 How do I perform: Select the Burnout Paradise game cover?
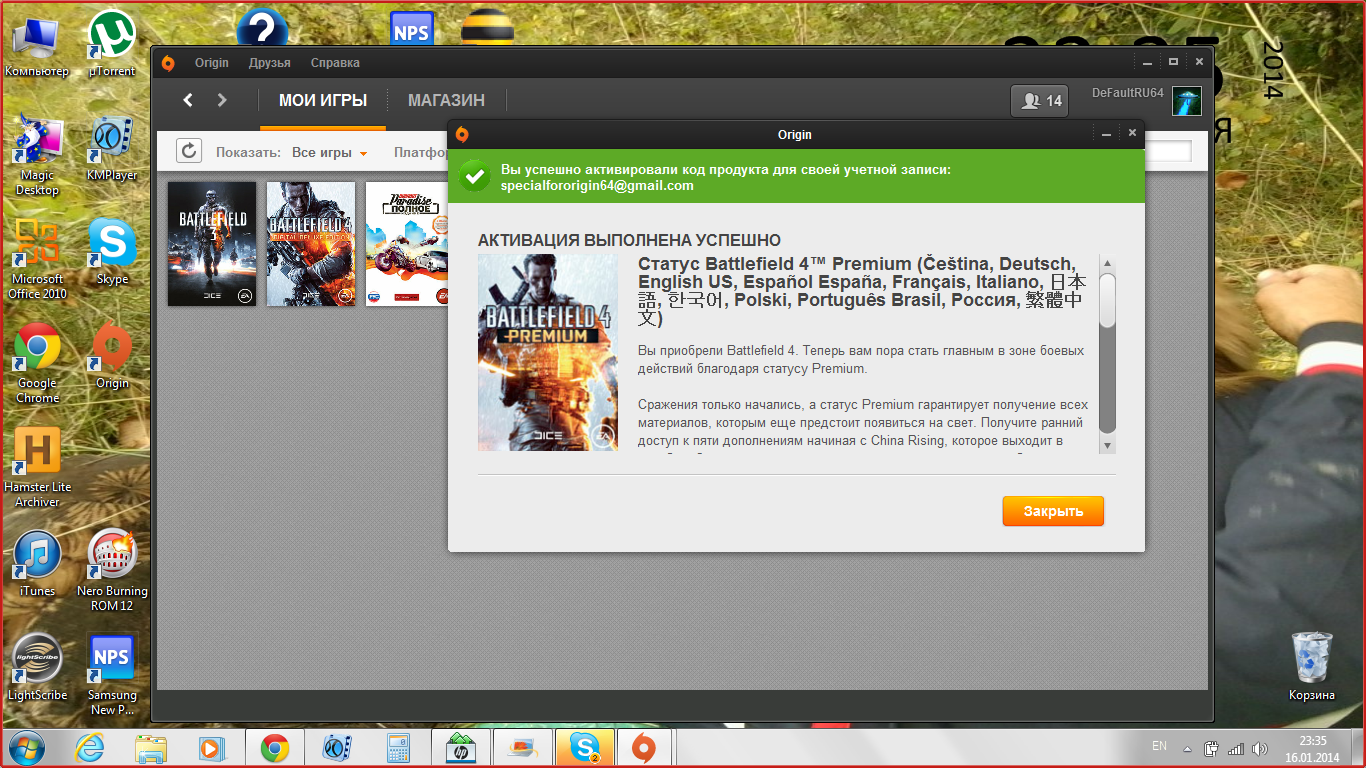(406, 243)
